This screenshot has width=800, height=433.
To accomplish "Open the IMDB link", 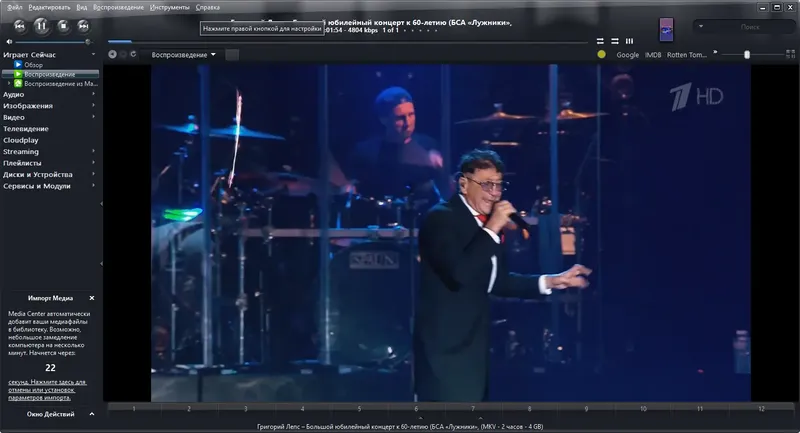I will 653,55.
